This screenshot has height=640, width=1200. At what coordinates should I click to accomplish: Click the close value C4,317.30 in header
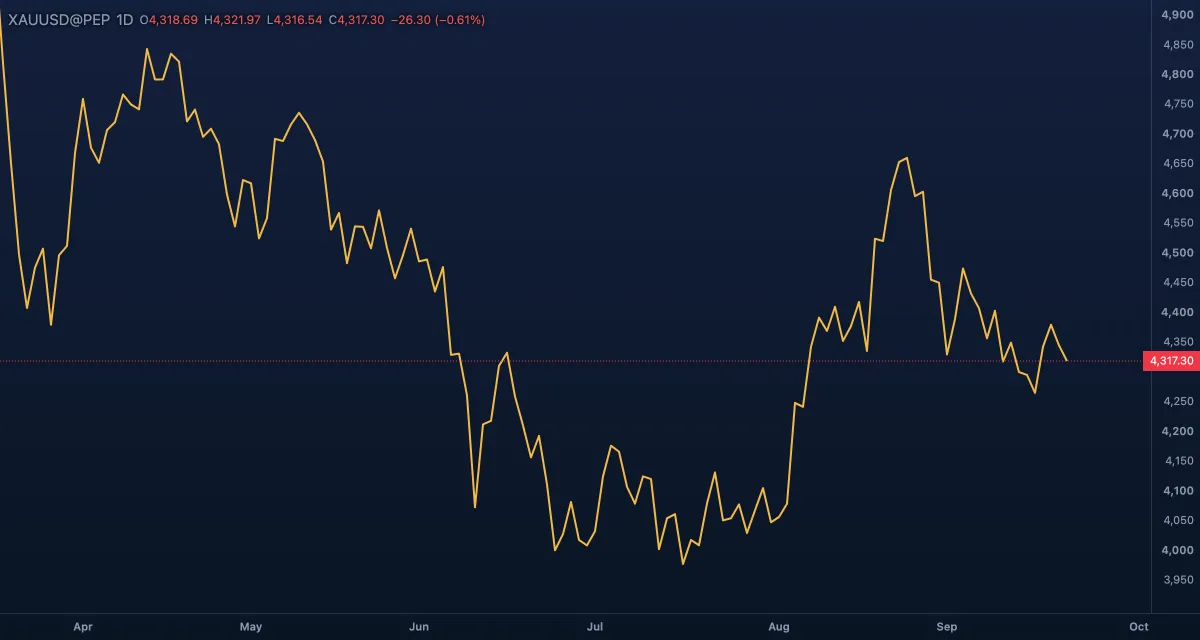point(356,20)
